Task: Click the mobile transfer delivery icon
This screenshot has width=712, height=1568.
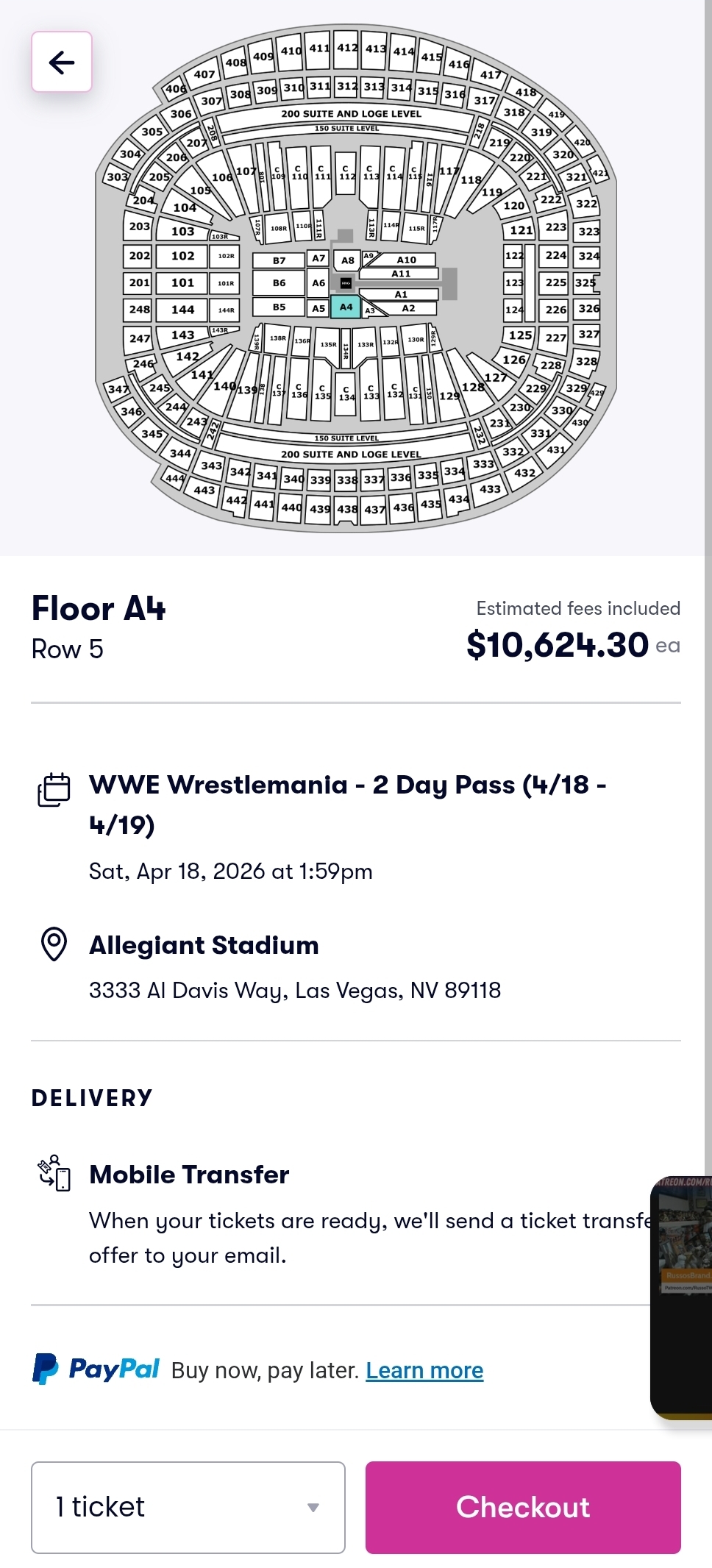Action: (54, 1173)
